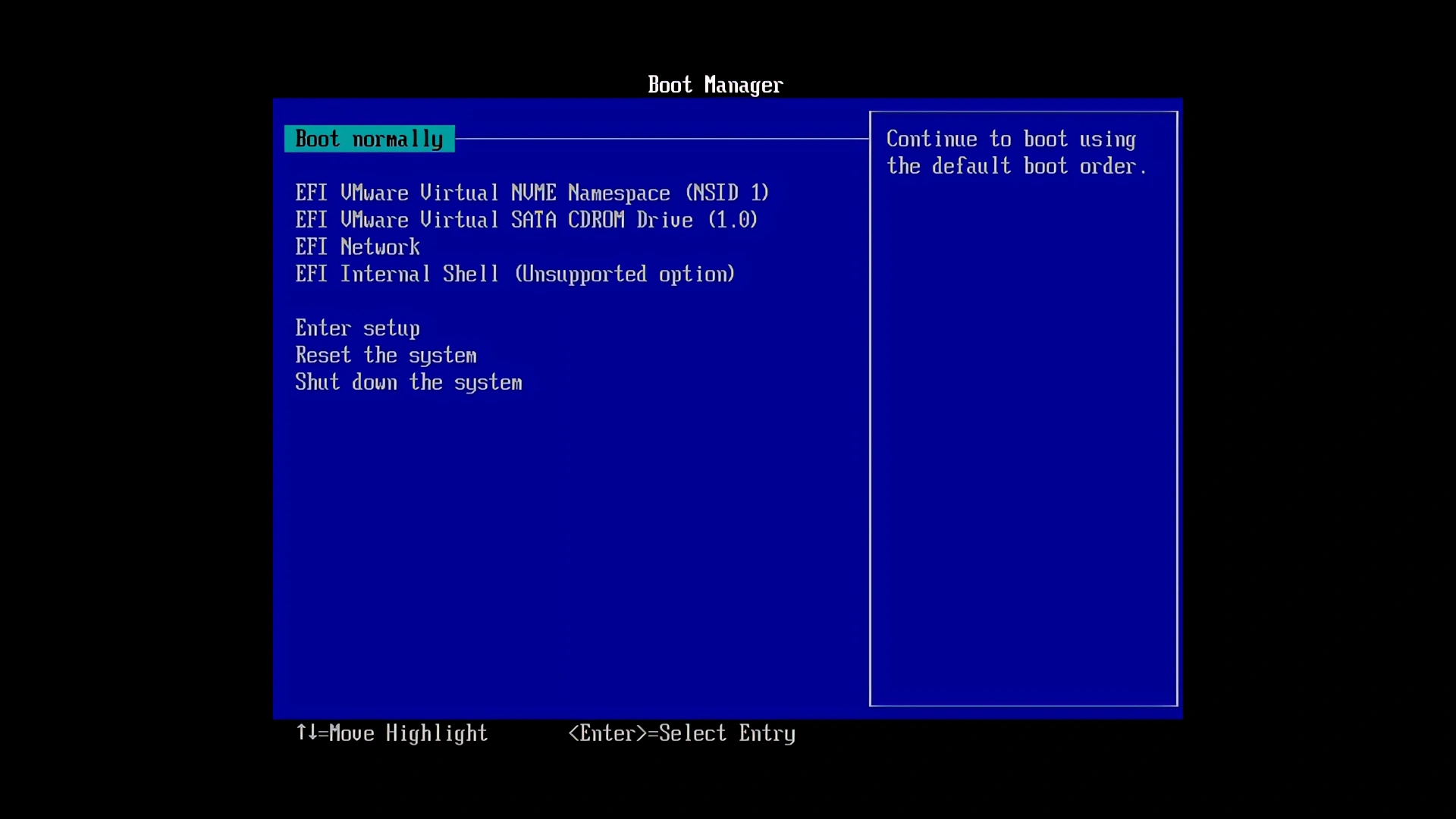Image resolution: width=1456 pixels, height=819 pixels.
Task: Click blank blue area below Shut down entry
Action: 531,546
